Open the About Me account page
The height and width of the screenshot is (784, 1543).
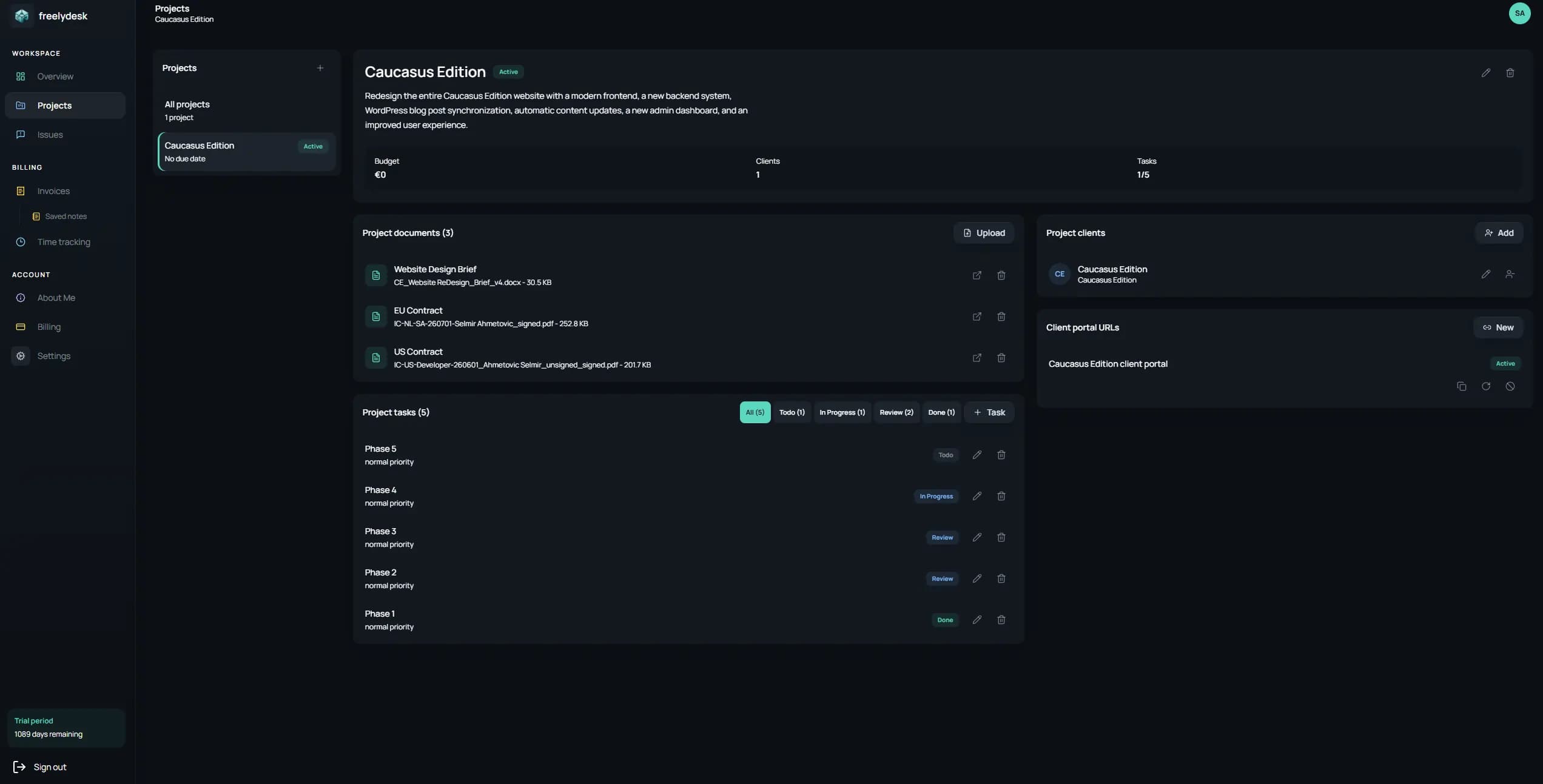pyautogui.click(x=65, y=298)
